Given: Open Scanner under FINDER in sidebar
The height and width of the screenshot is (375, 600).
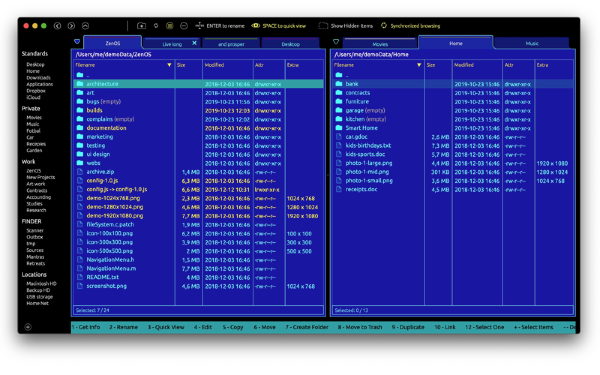Looking at the screenshot, I should [x=35, y=230].
